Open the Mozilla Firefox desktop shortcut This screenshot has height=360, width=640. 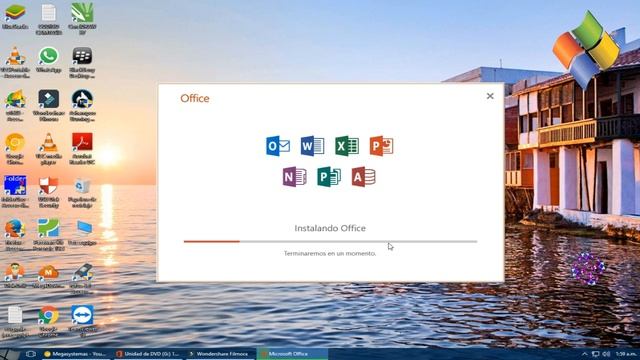(x=15, y=235)
